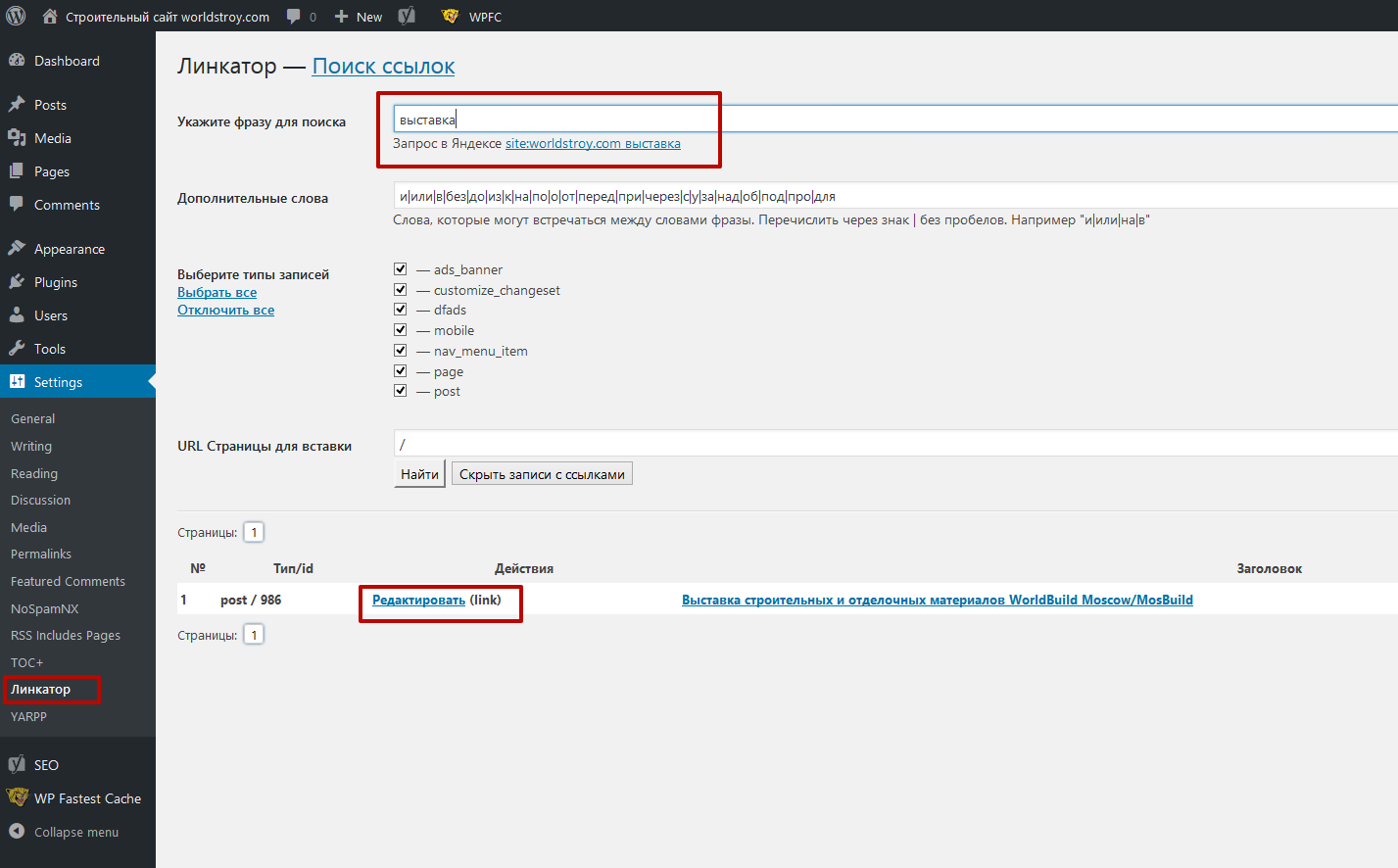
Task: Open Featured Comments settings
Action: point(68,581)
